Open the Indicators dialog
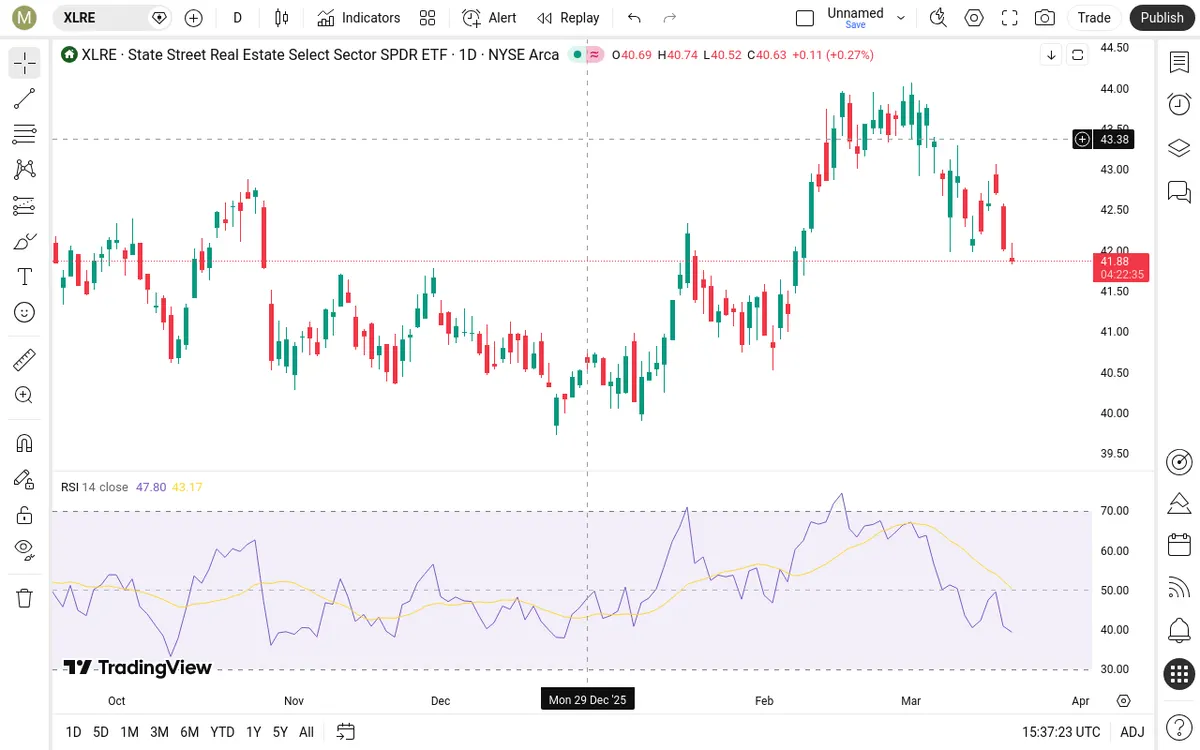The image size is (1200, 750). [x=359, y=18]
